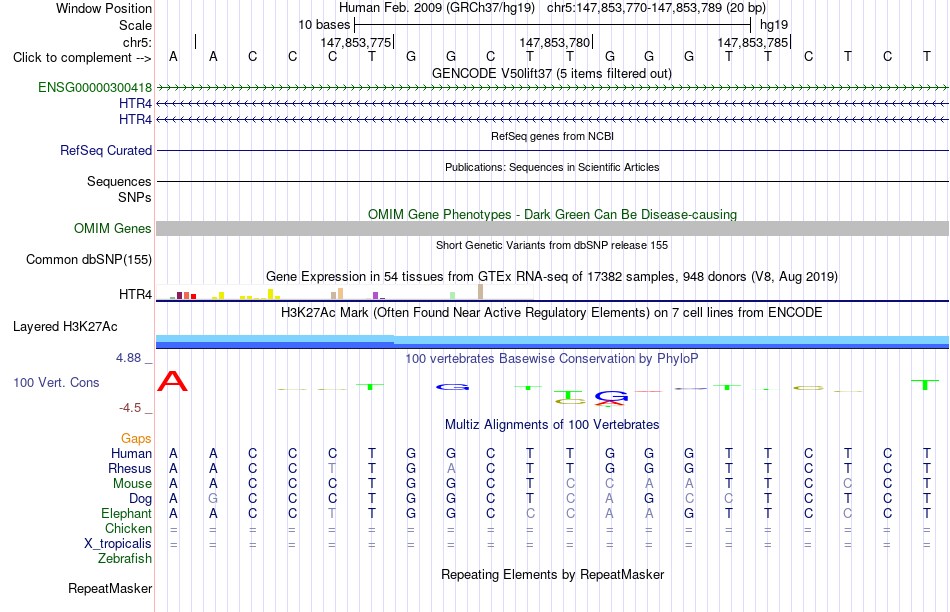Screen dimensions: 950x612
Task: Click the Zebrafish species label
Action: pos(125,559)
